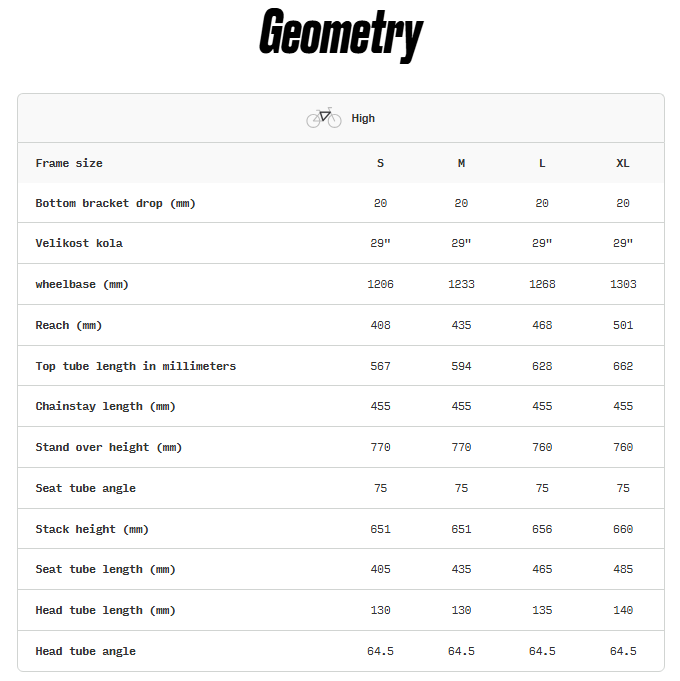Choose the L frame size column header
The image size is (680, 681).
click(x=542, y=163)
